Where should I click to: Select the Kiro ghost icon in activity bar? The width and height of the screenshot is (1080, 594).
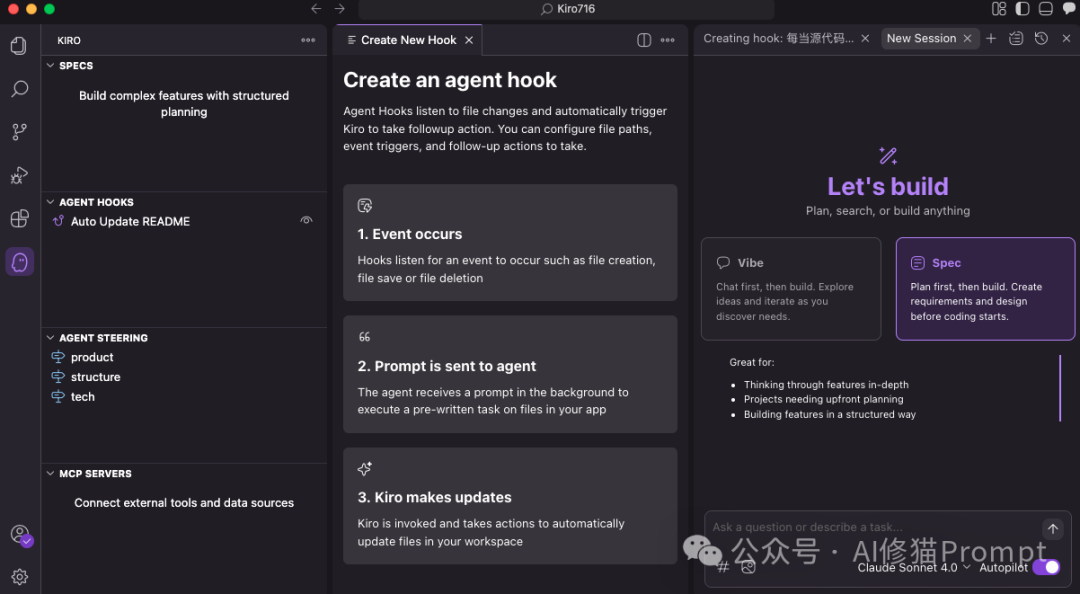point(19,262)
